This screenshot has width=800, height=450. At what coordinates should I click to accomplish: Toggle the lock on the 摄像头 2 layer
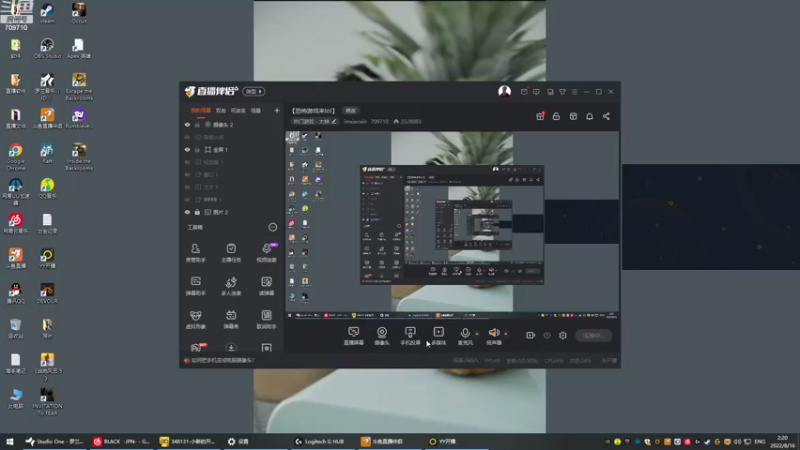[x=197, y=124]
